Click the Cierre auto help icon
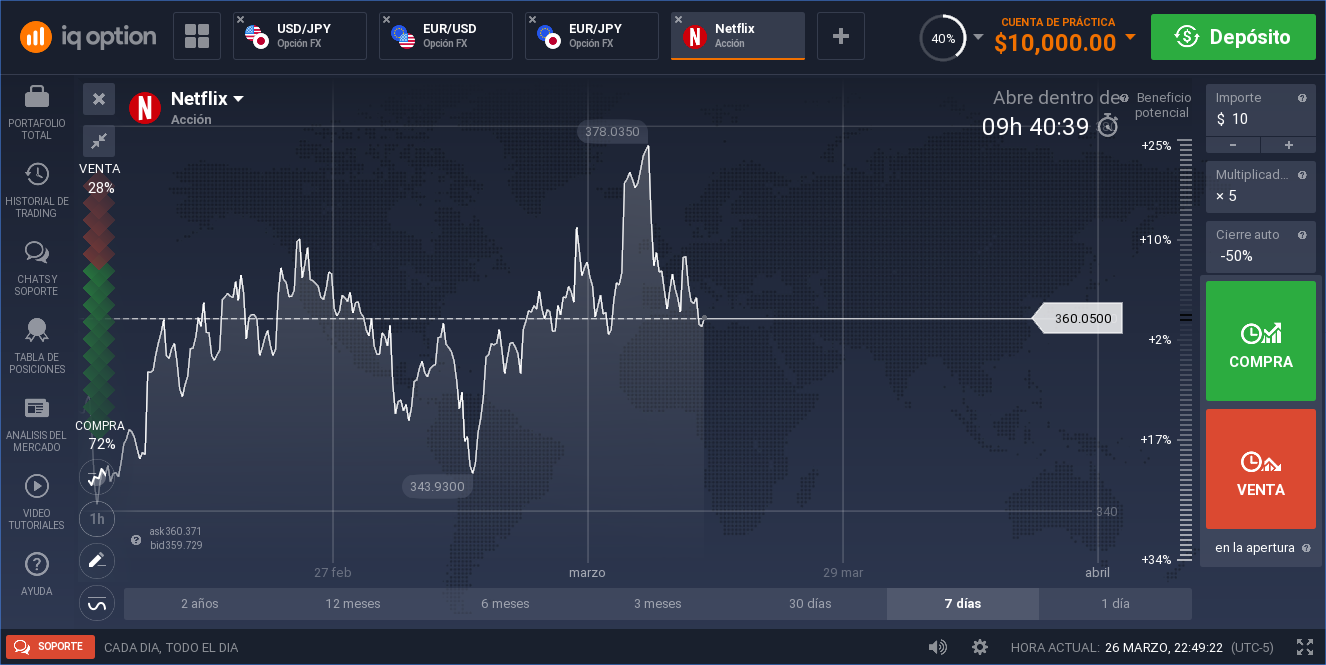The width and height of the screenshot is (1326, 665). [1302, 235]
